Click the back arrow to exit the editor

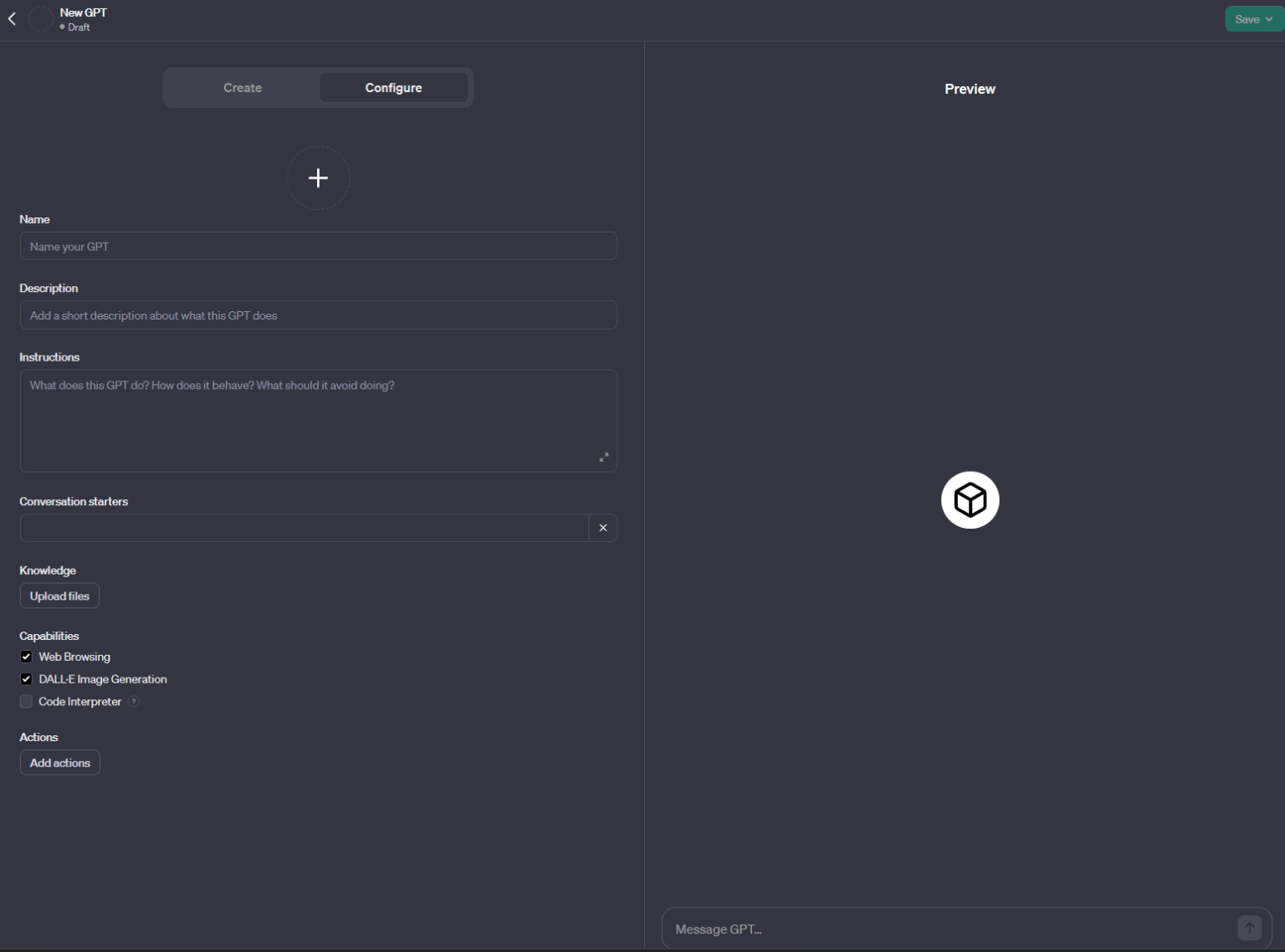(x=12, y=18)
